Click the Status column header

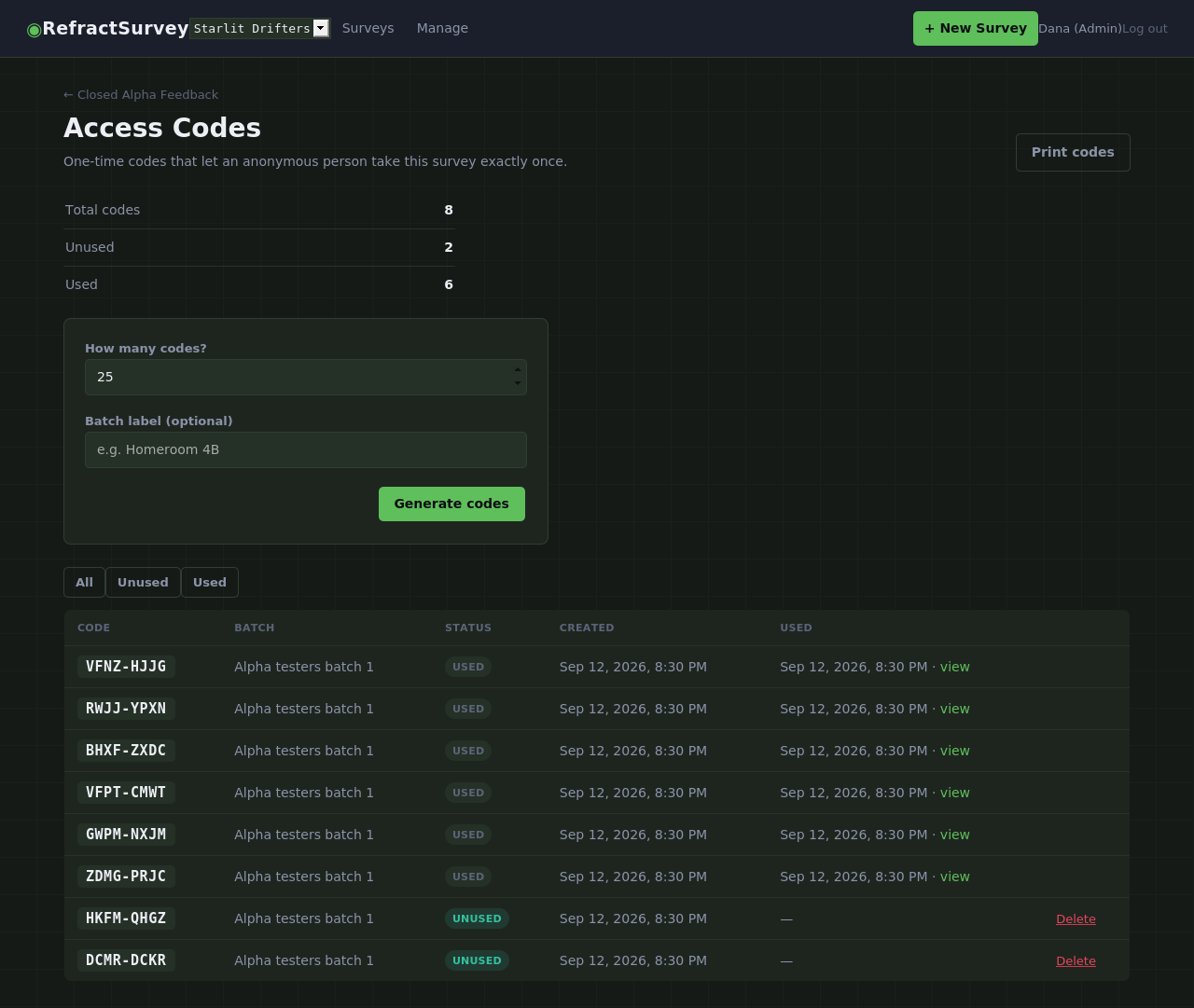pyautogui.click(x=468, y=628)
